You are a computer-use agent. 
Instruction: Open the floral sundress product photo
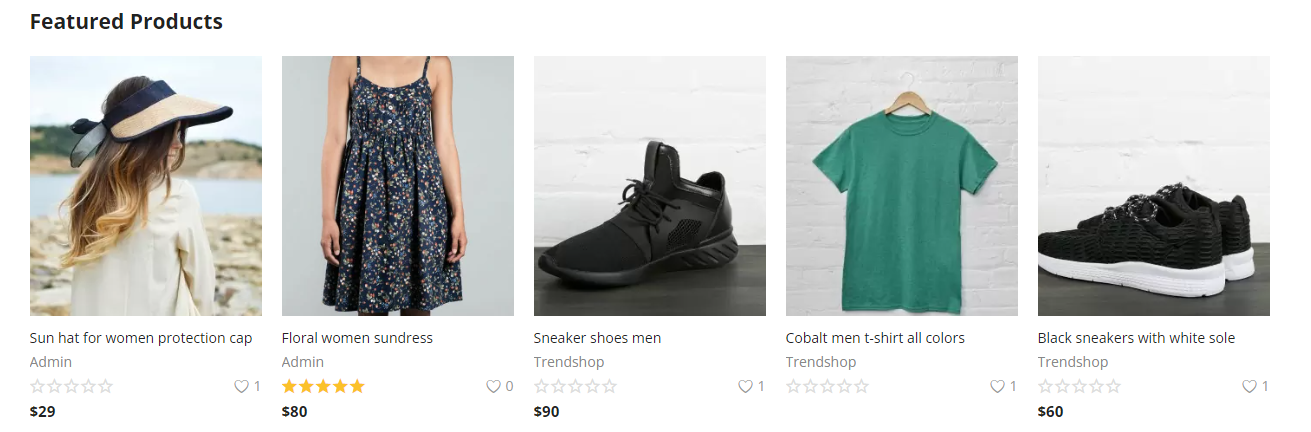coord(398,186)
